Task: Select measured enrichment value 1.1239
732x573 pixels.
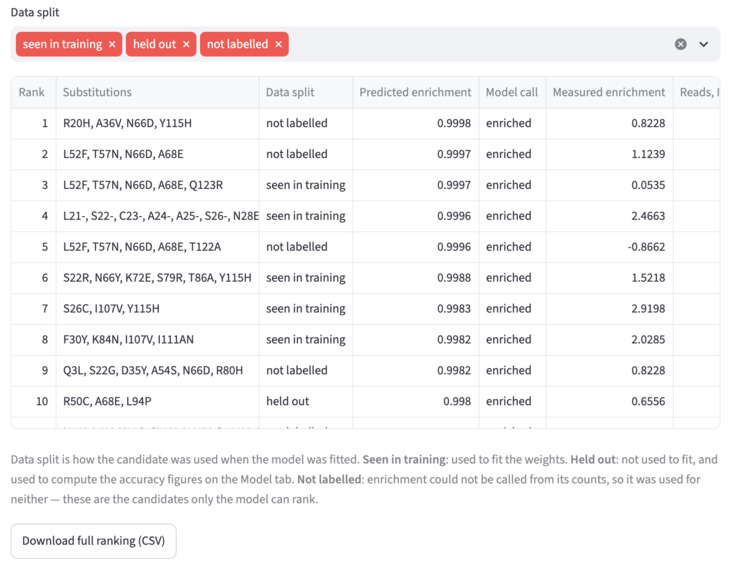Action: coord(610,154)
